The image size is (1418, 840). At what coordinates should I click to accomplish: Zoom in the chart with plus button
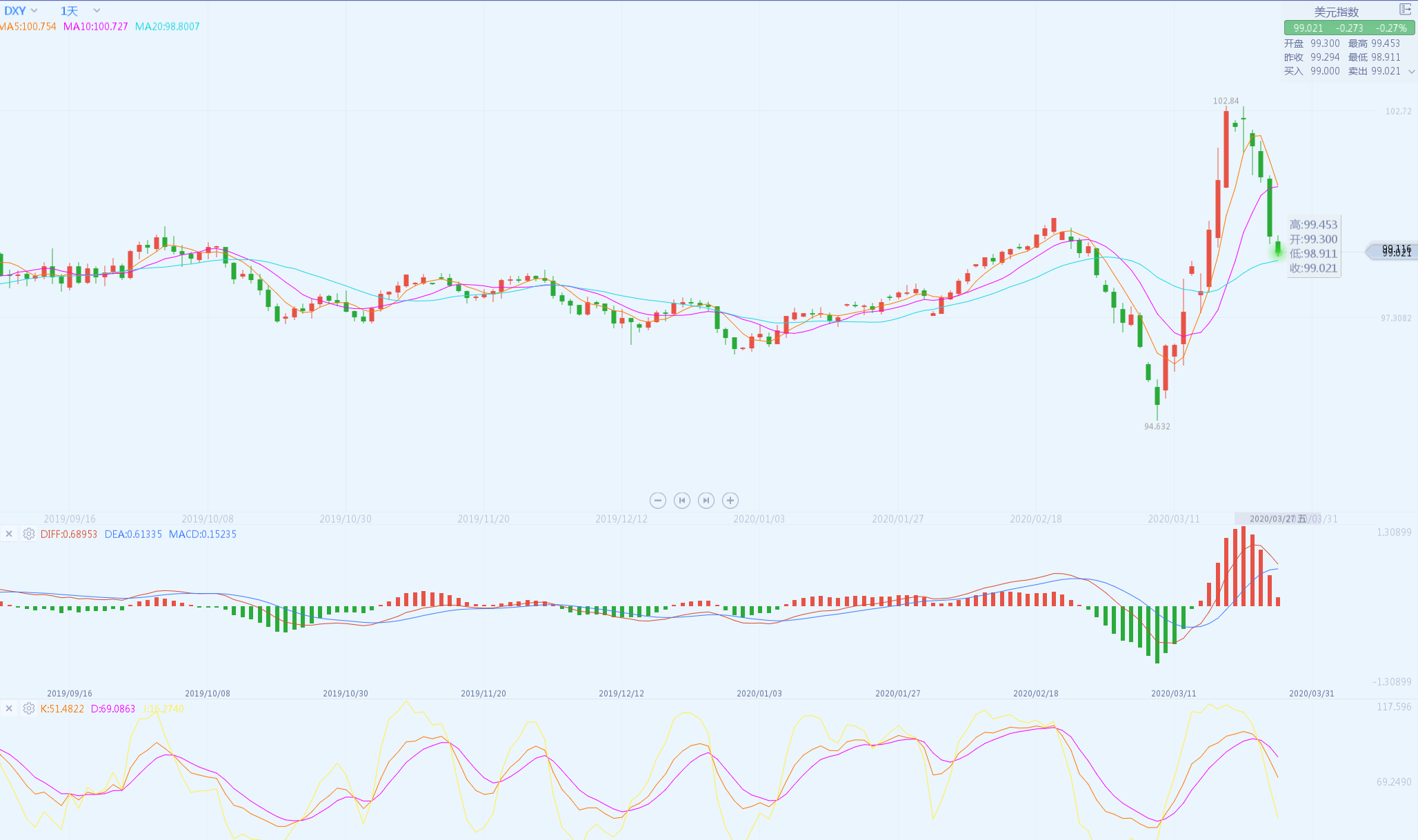pyautogui.click(x=730, y=501)
